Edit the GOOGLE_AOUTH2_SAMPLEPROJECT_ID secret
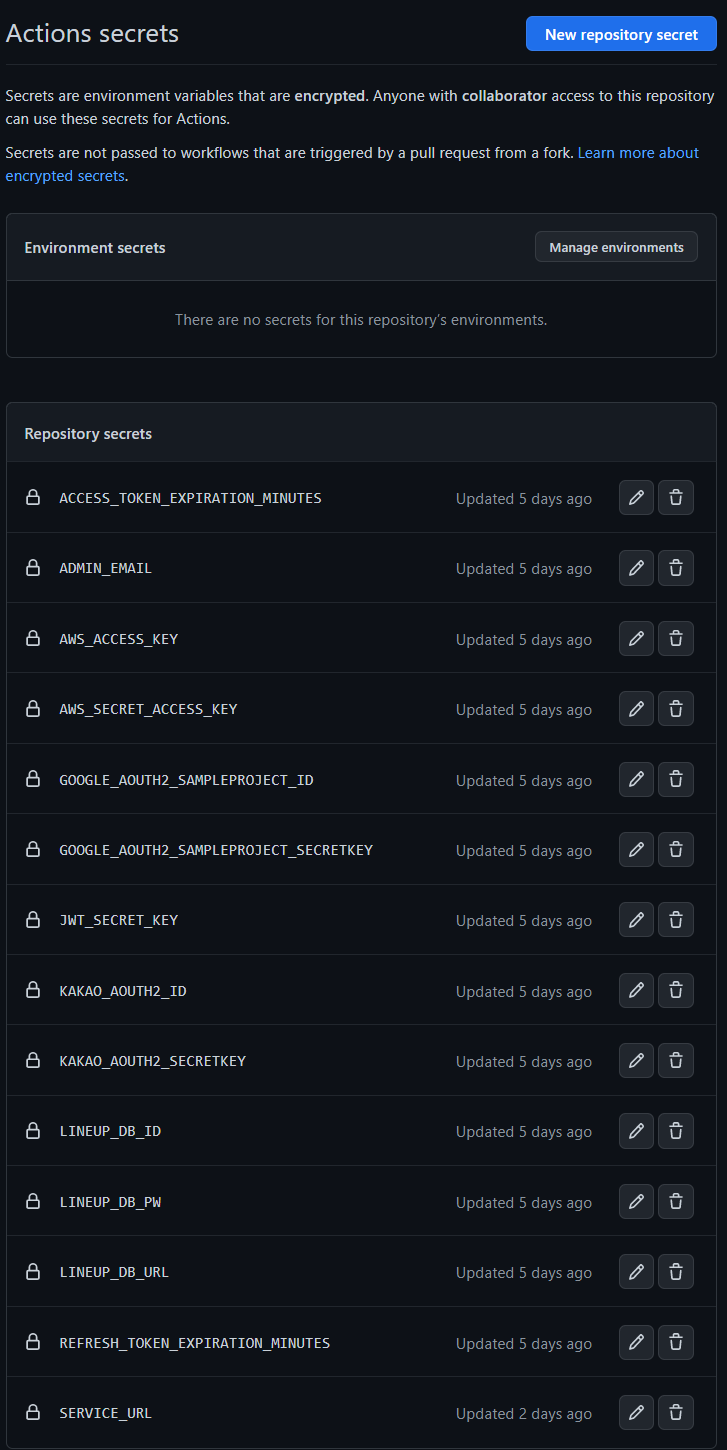The width and height of the screenshot is (727, 1450). click(x=636, y=779)
